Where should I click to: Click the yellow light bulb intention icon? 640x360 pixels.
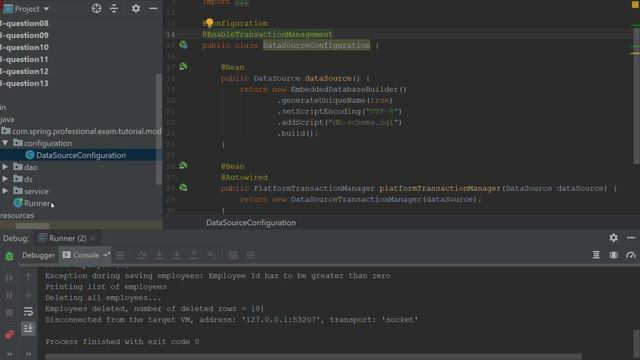(x=209, y=22)
